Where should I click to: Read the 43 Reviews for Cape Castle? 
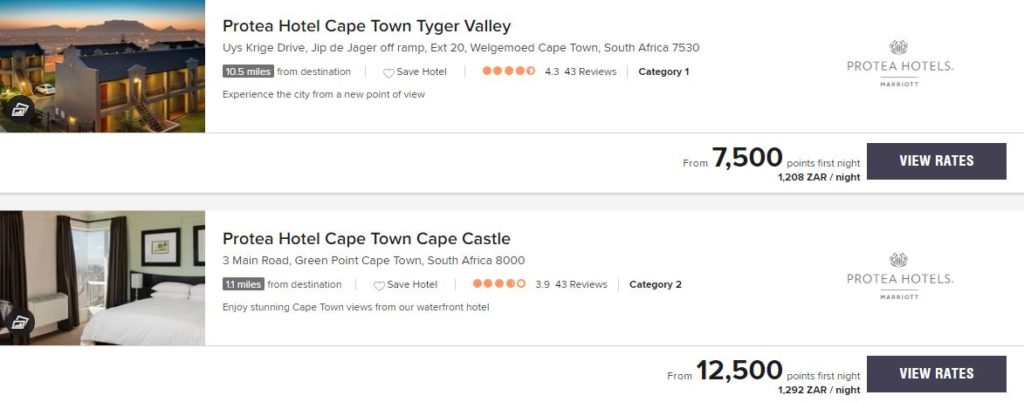[580, 285]
